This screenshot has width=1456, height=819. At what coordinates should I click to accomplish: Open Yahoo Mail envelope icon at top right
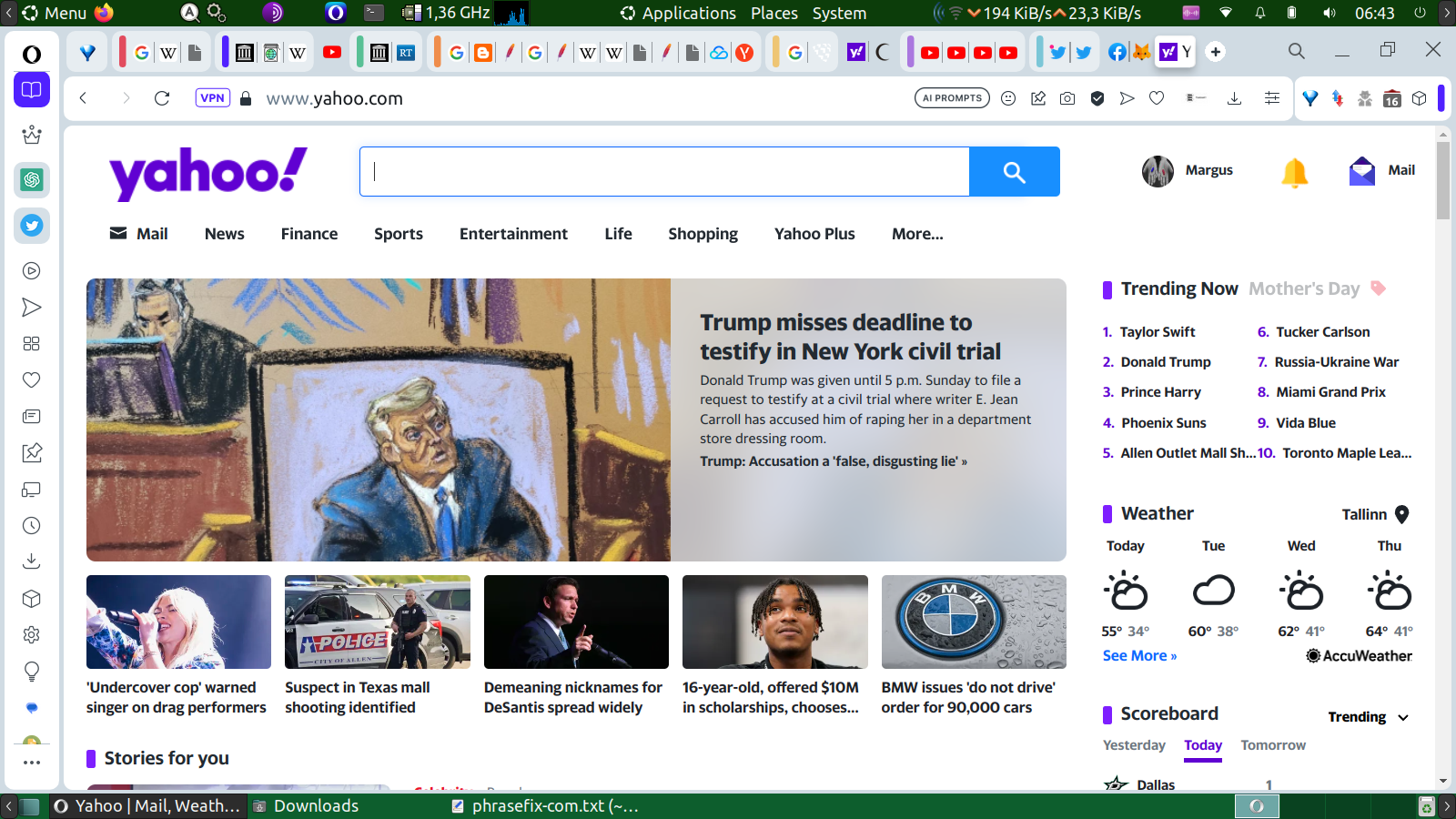click(1362, 171)
